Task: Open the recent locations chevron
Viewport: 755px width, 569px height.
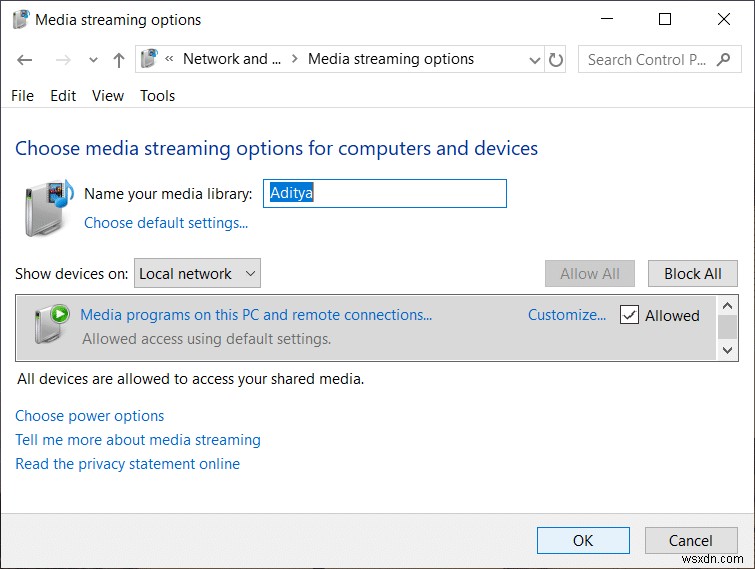Action: click(x=93, y=60)
